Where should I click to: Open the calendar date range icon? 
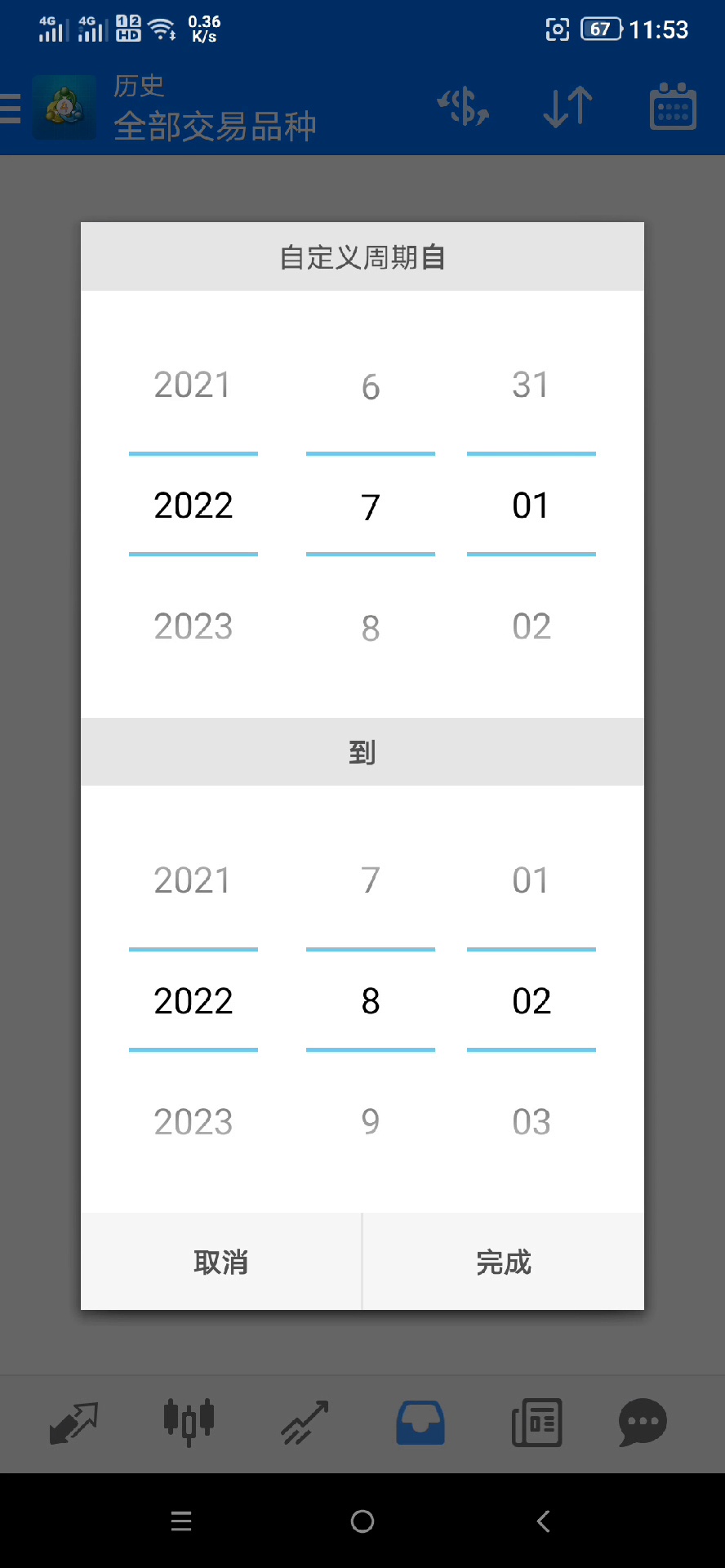pyautogui.click(x=673, y=107)
